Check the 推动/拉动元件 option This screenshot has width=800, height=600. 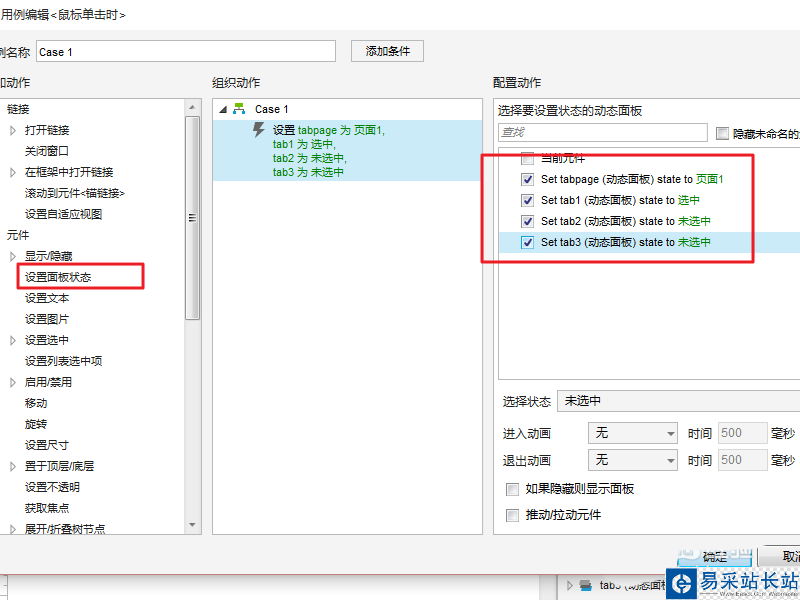coord(513,515)
